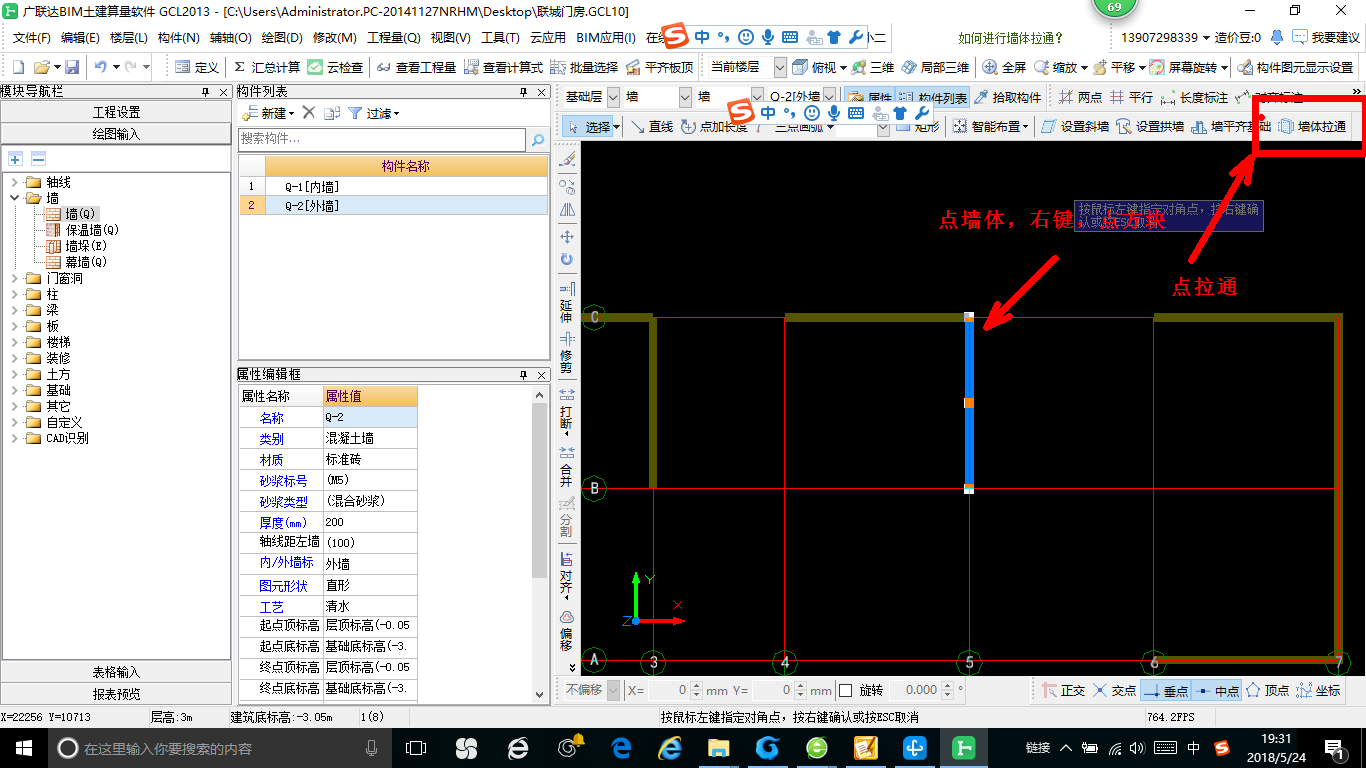Screen dimensions: 1366x768
Task: Switch to 三维 3D view
Action: tap(873, 67)
